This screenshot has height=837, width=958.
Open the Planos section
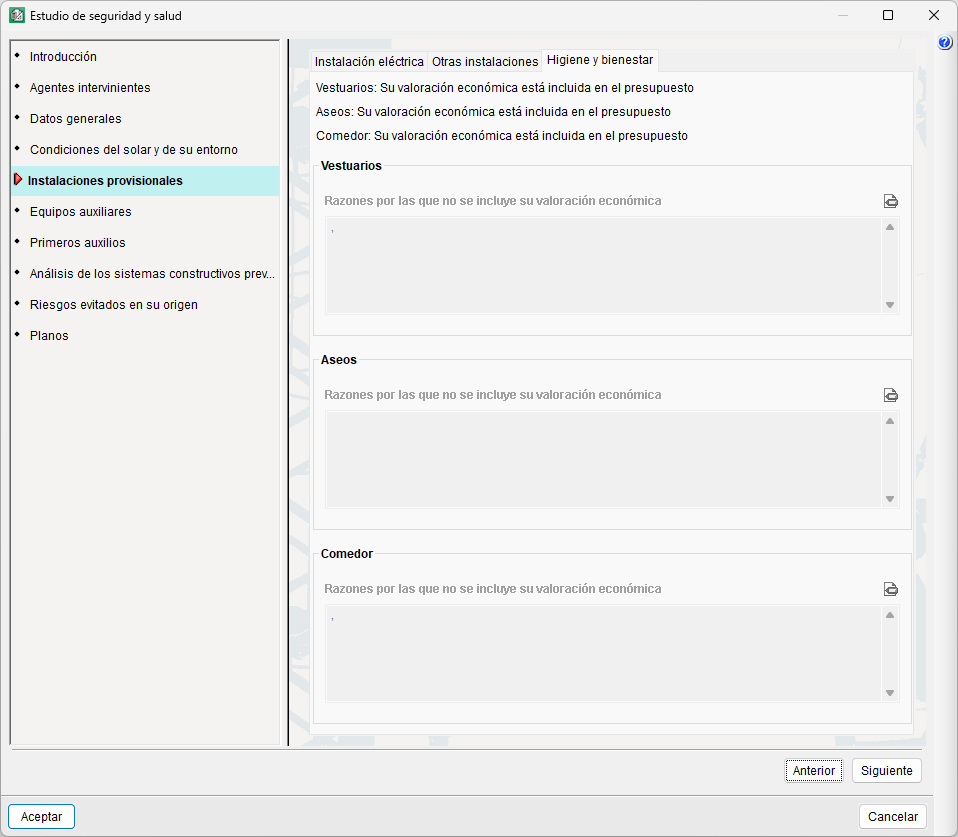click(49, 336)
